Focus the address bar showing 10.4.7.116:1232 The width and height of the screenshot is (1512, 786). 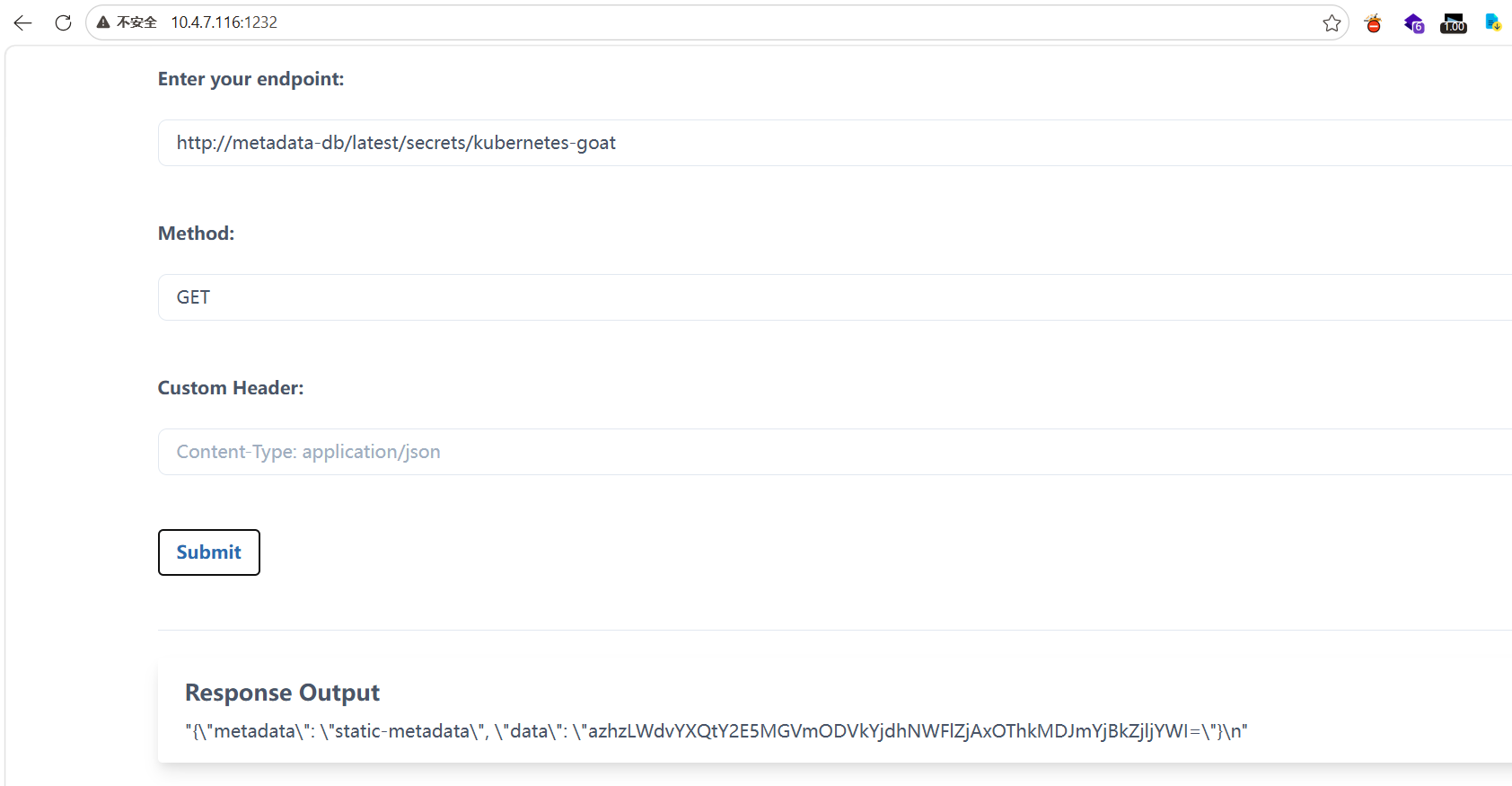click(x=718, y=22)
